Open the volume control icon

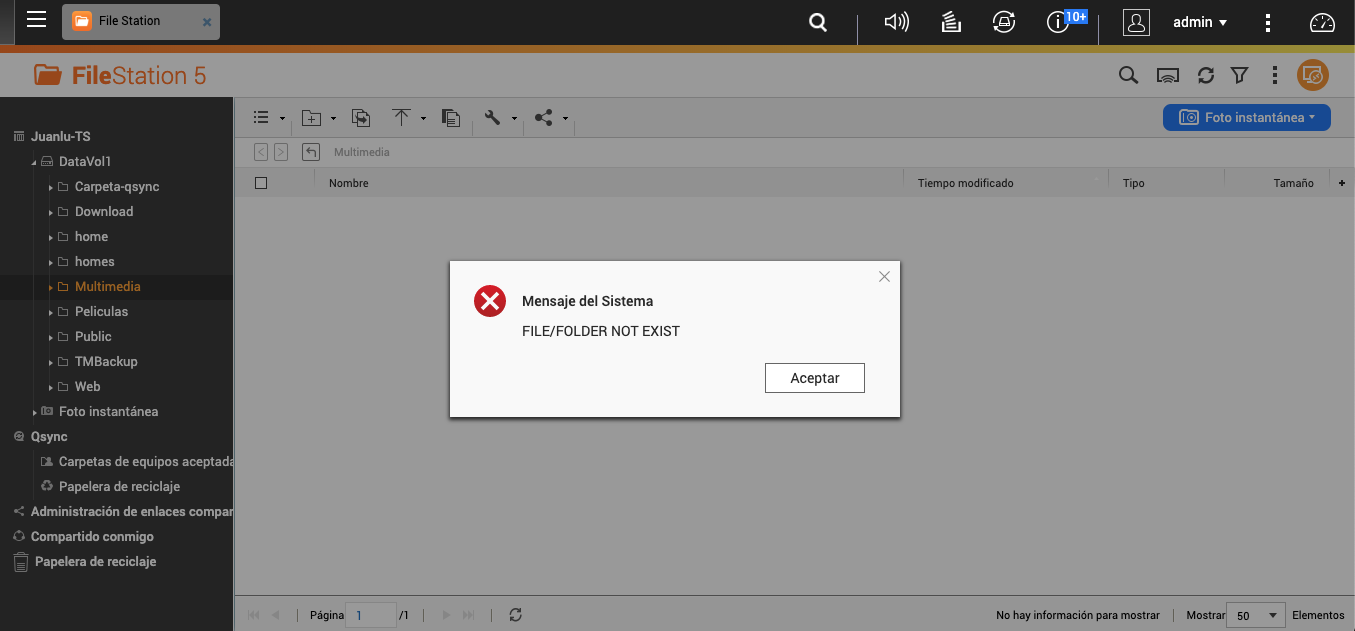coord(896,22)
